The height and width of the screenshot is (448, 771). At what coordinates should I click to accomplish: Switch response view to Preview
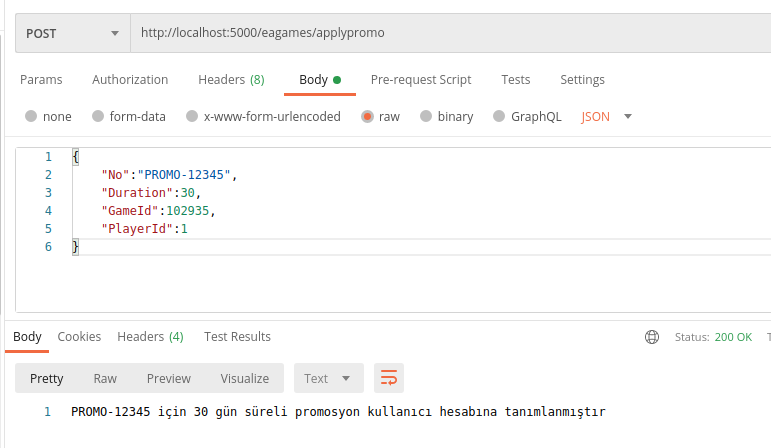(169, 378)
